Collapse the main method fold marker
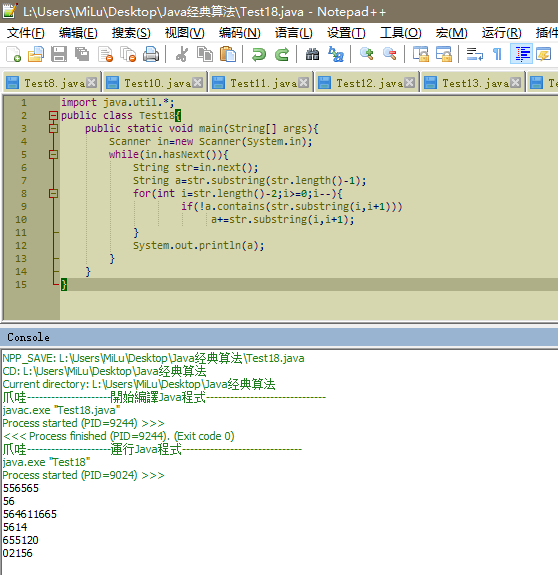The image size is (558, 575). [x=54, y=129]
